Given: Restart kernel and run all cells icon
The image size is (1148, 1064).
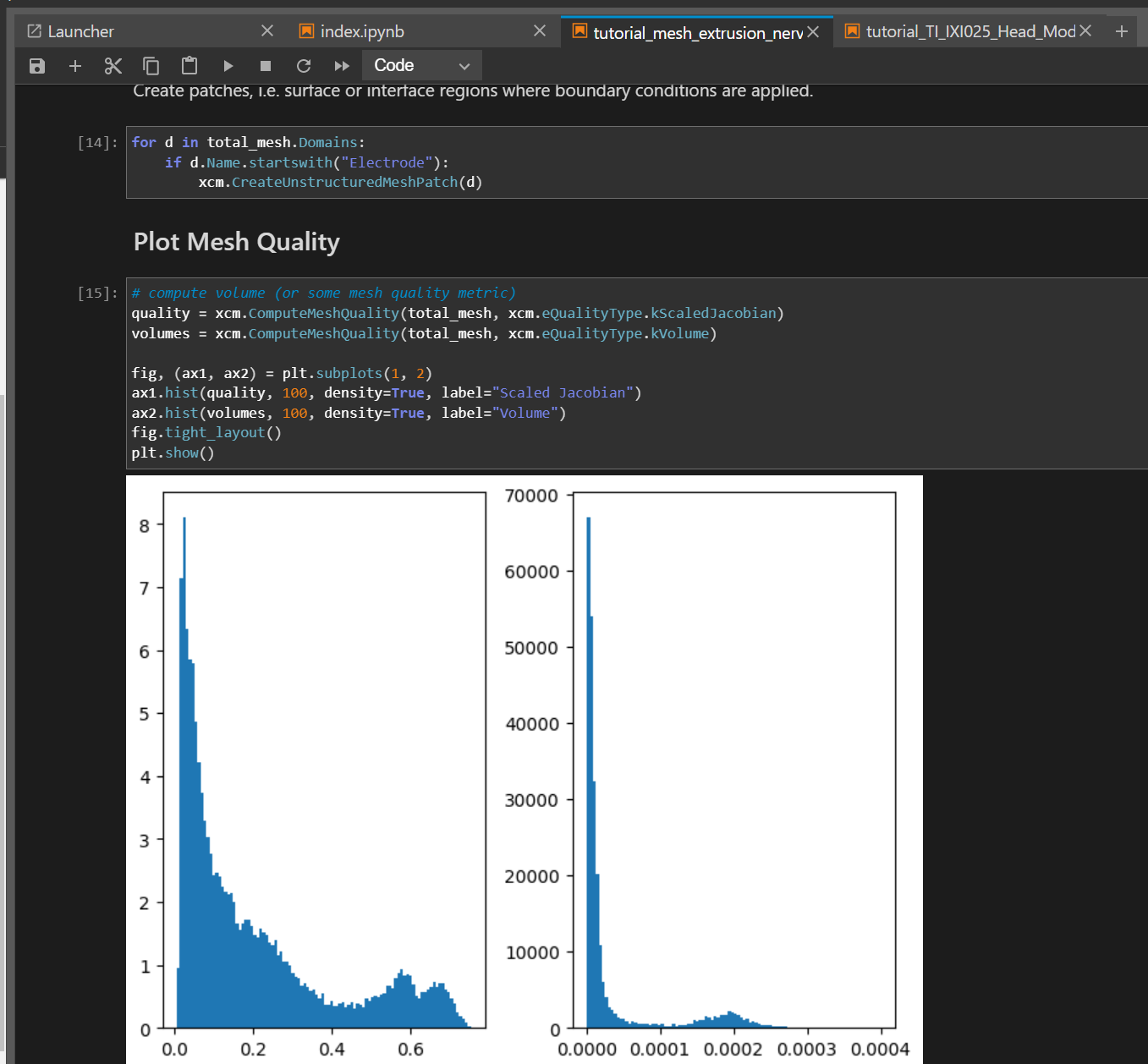Looking at the screenshot, I should coord(342,66).
